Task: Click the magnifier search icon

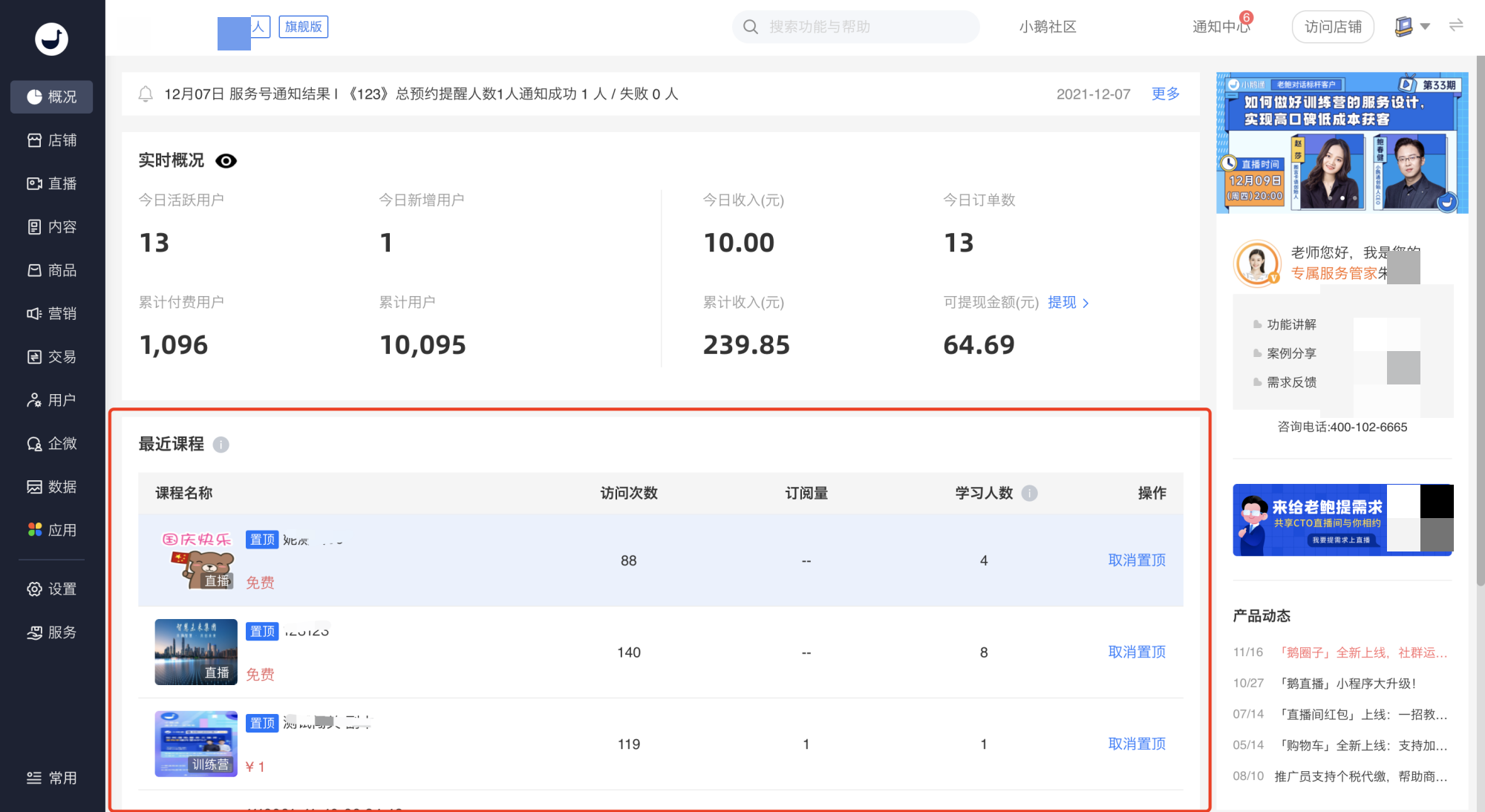Action: point(751,27)
